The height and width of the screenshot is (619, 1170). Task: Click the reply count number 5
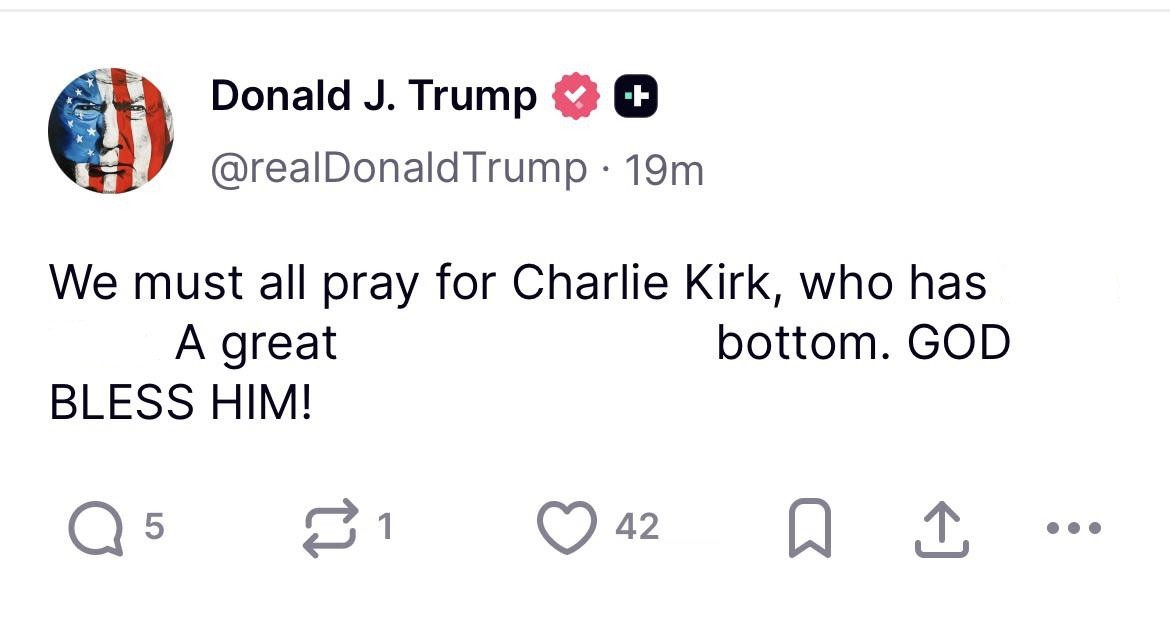click(x=153, y=527)
